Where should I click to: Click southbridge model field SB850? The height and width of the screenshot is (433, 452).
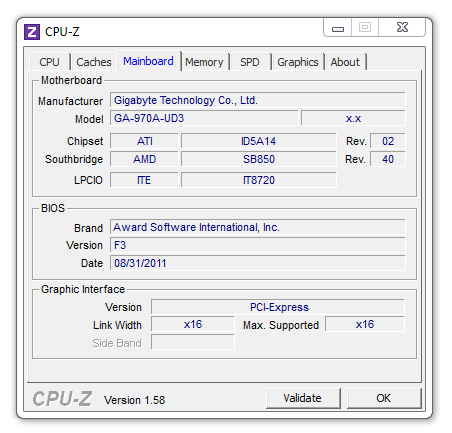(x=259, y=159)
